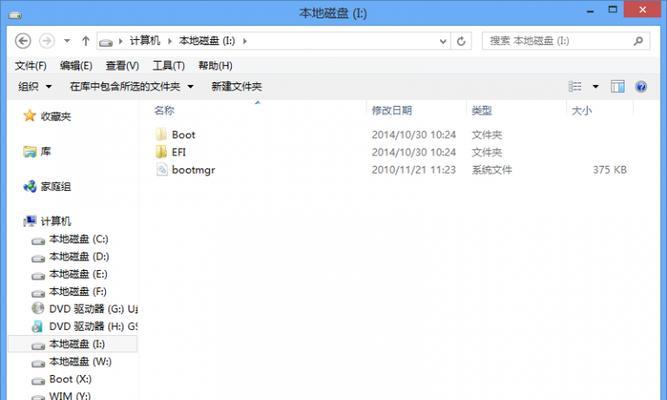Click drive icon for 本地磁盘 (F:)
The height and width of the screenshot is (400, 667).
tap(38, 293)
